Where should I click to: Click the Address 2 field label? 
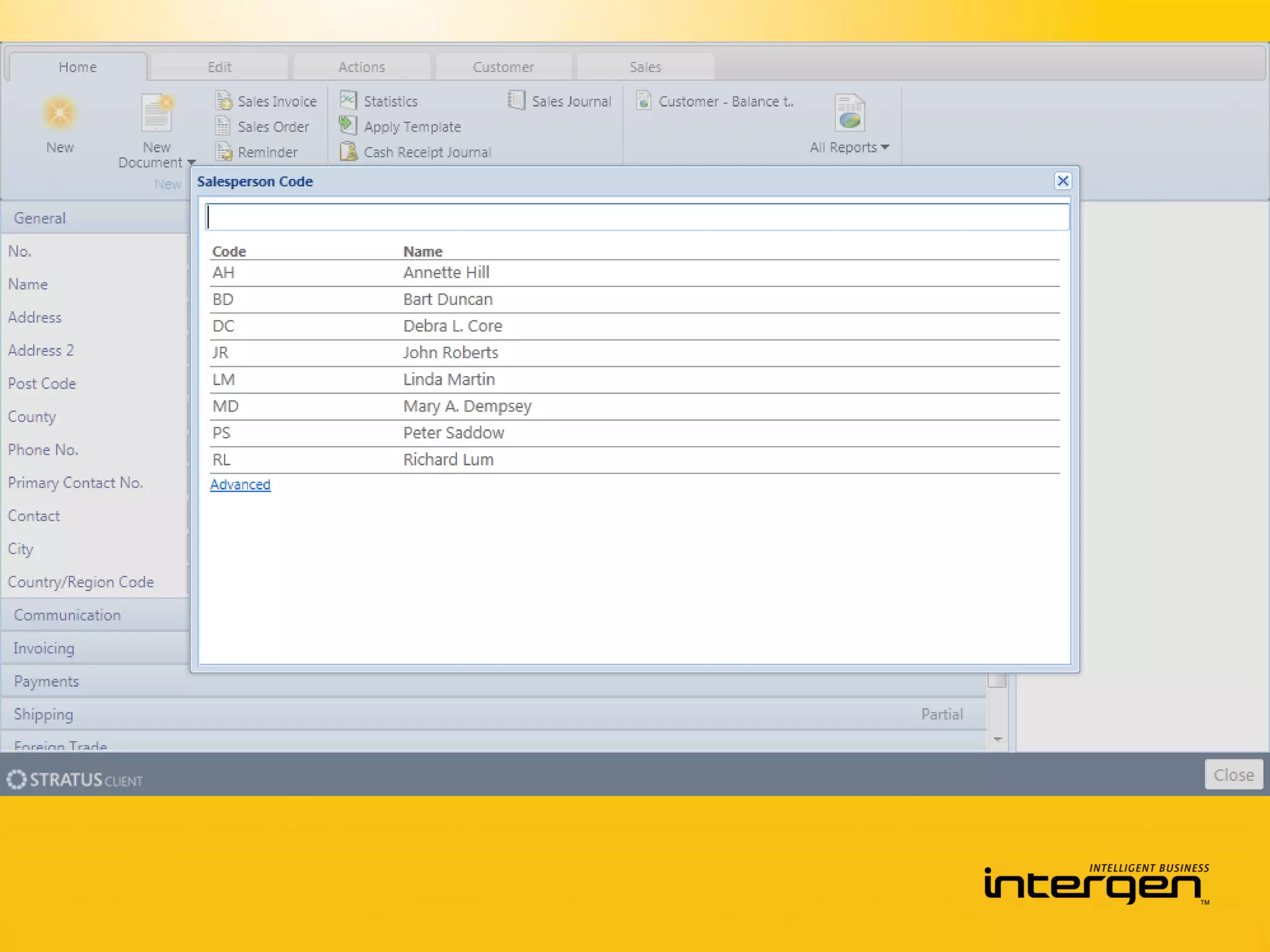[x=40, y=351]
